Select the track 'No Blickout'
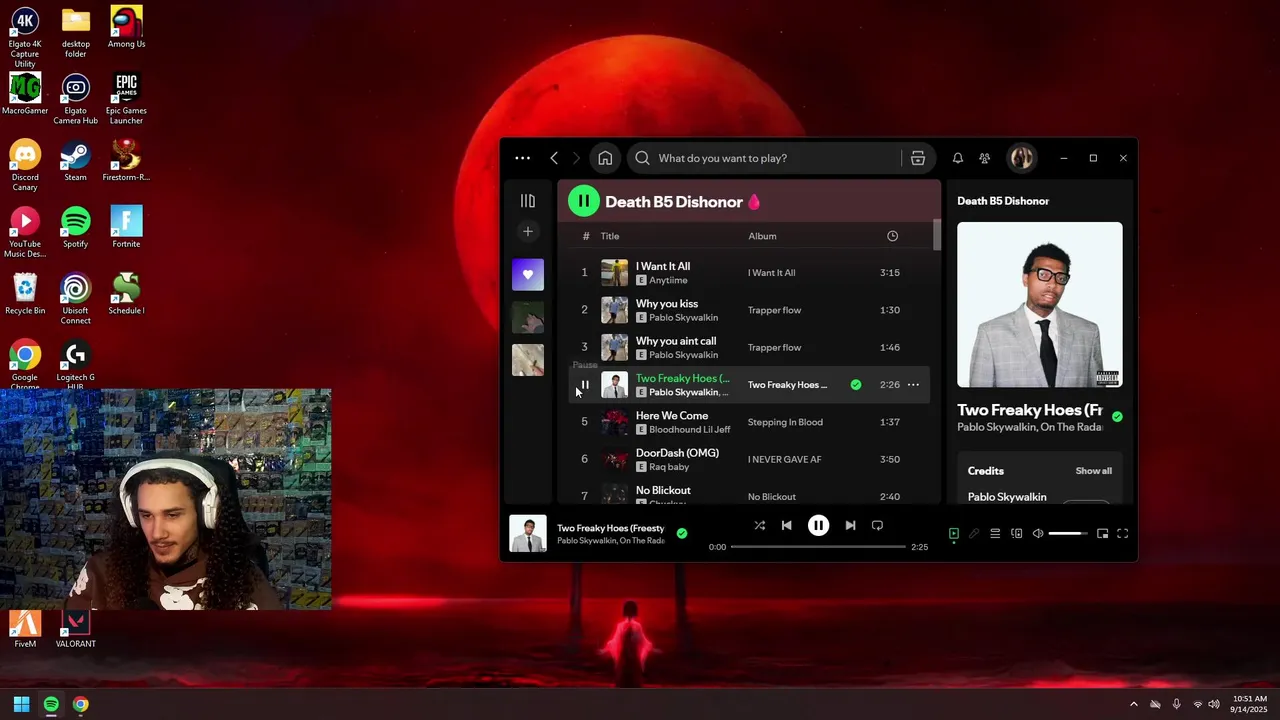This screenshot has width=1280, height=720. (663, 490)
